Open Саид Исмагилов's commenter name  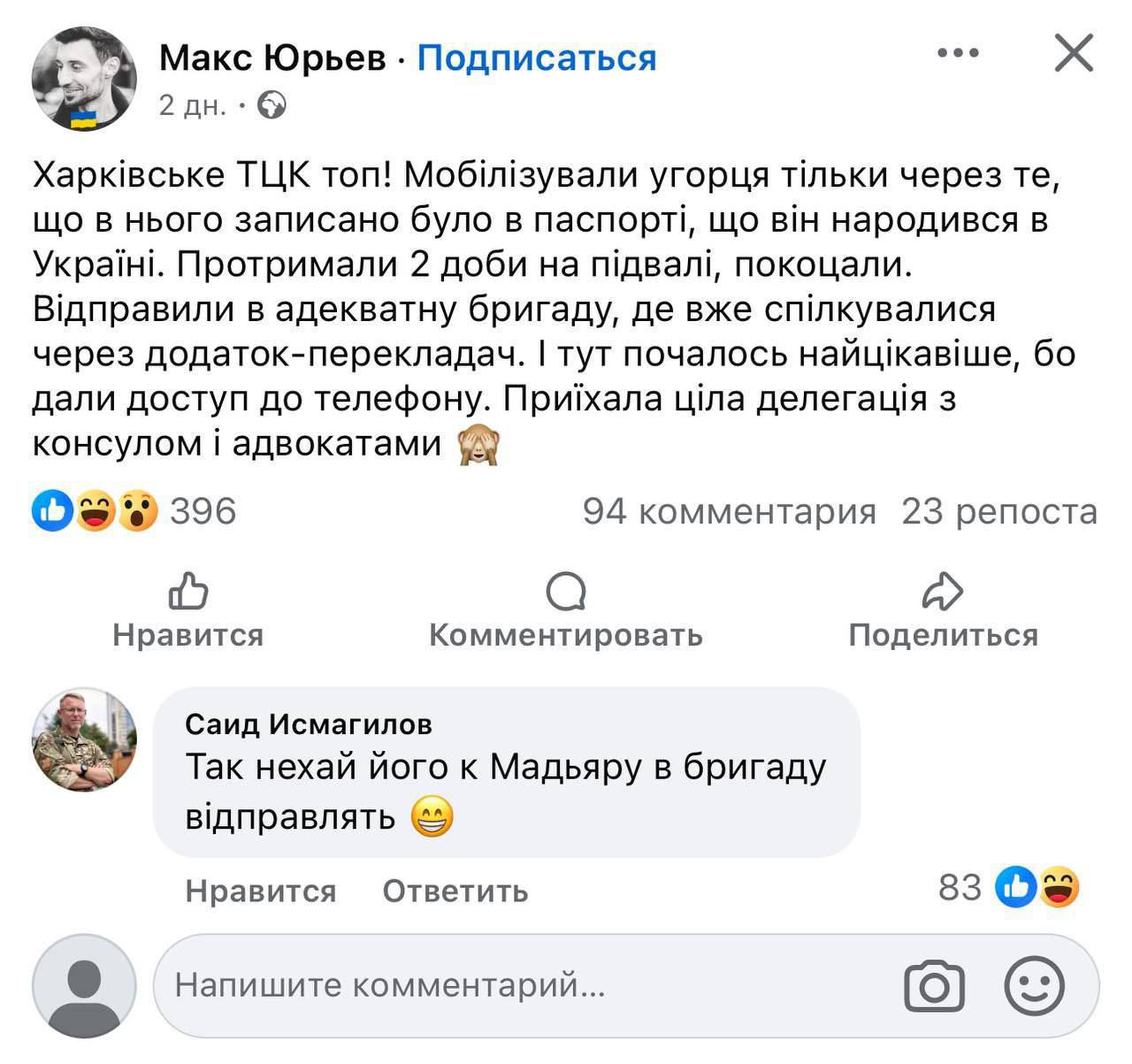tap(309, 724)
